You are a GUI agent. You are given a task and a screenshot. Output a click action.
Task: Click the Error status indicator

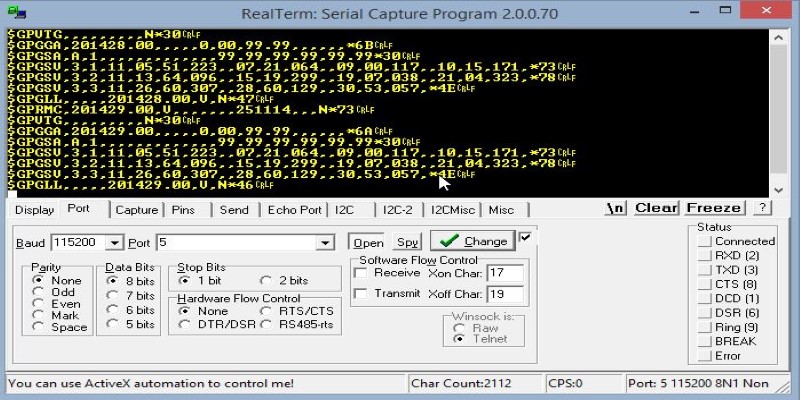(706, 355)
